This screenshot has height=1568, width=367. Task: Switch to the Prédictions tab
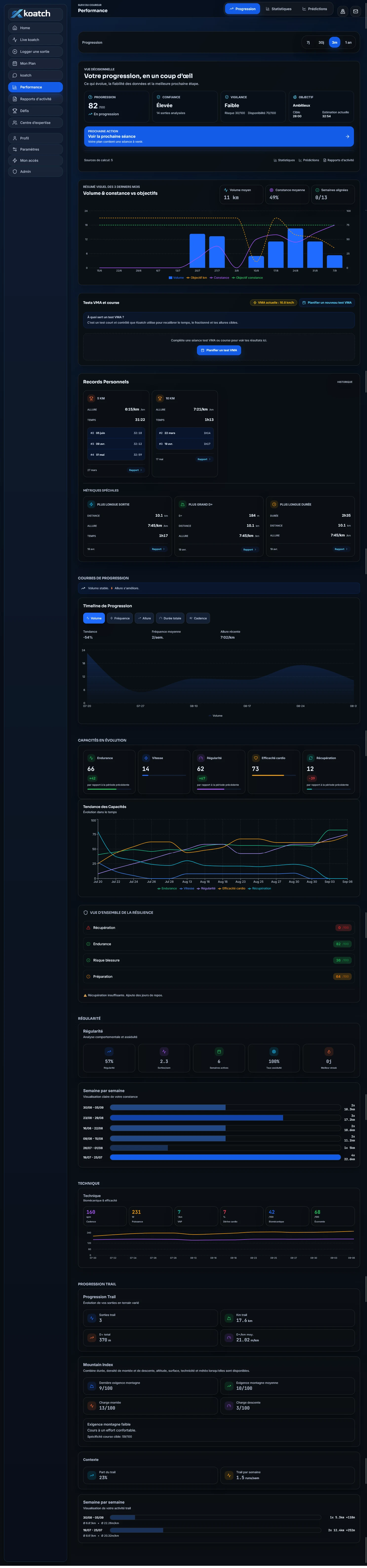tap(315, 9)
